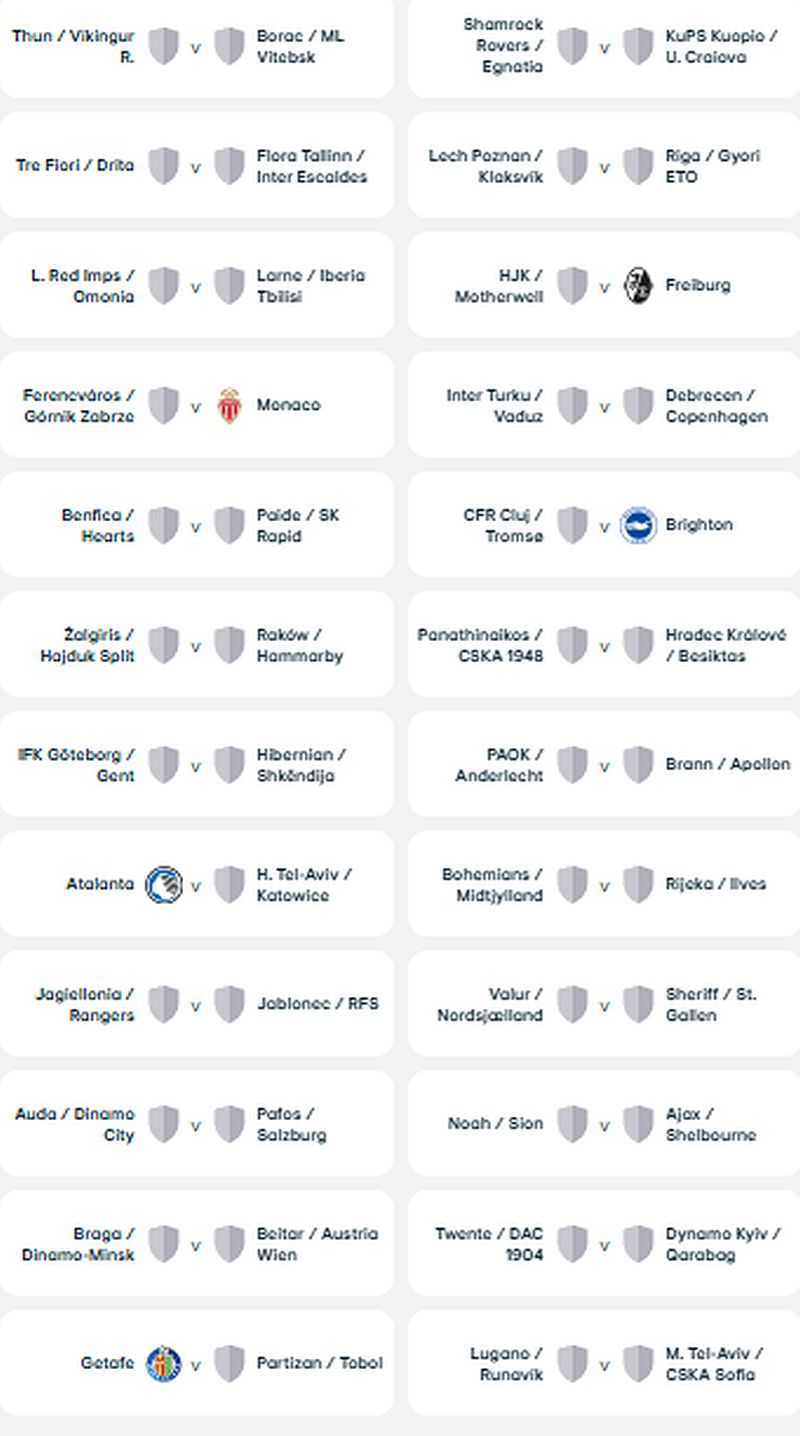This screenshot has width=800, height=1436.
Task: Click the Freiburg club crest
Action: point(638,285)
